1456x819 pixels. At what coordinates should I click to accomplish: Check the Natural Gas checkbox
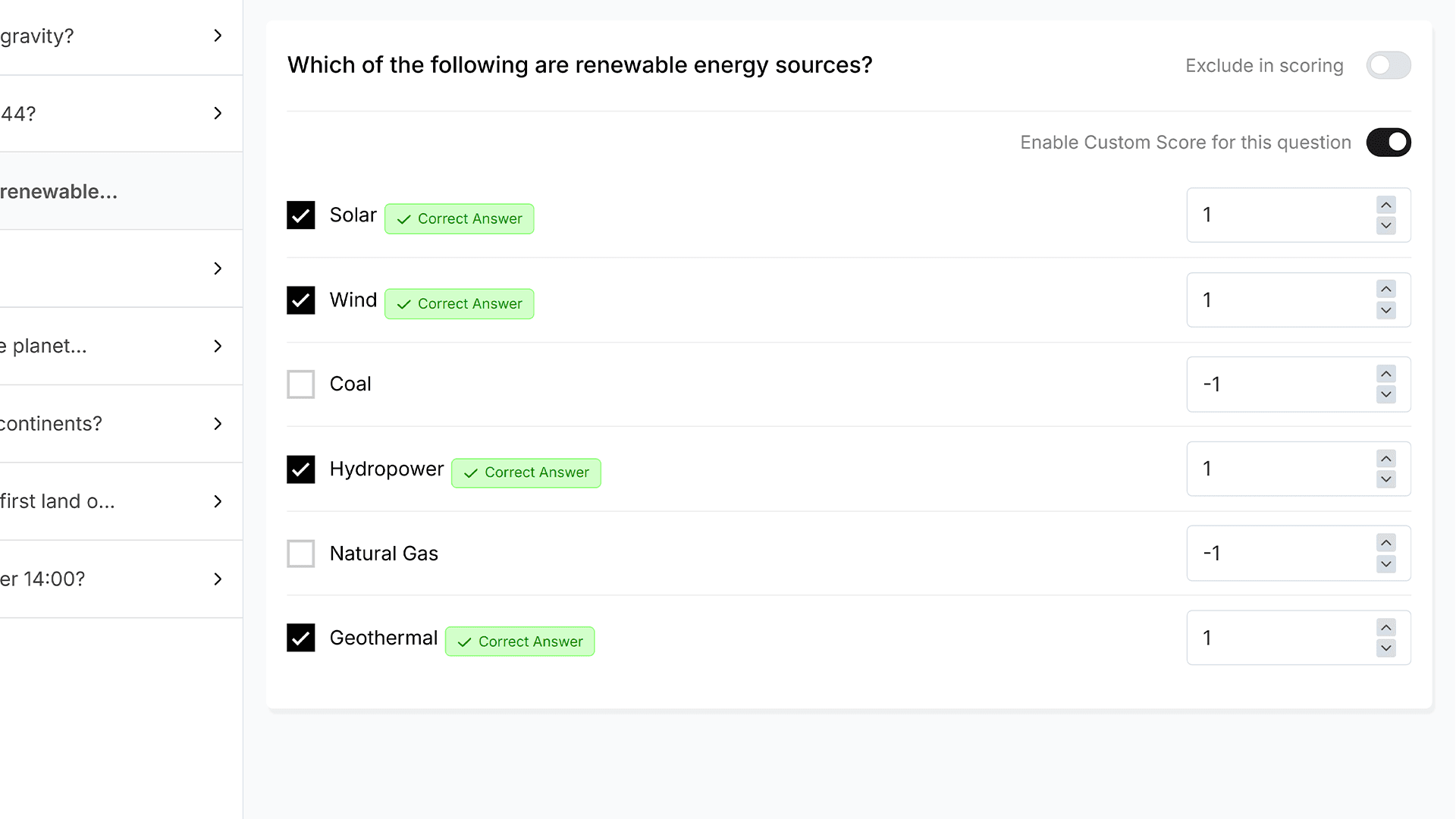(x=301, y=554)
